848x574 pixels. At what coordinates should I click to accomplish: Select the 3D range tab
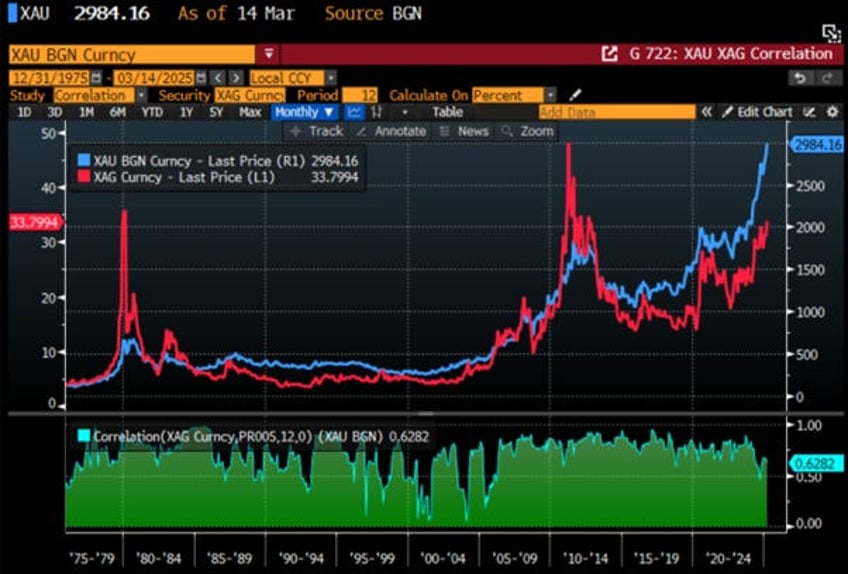(55, 112)
